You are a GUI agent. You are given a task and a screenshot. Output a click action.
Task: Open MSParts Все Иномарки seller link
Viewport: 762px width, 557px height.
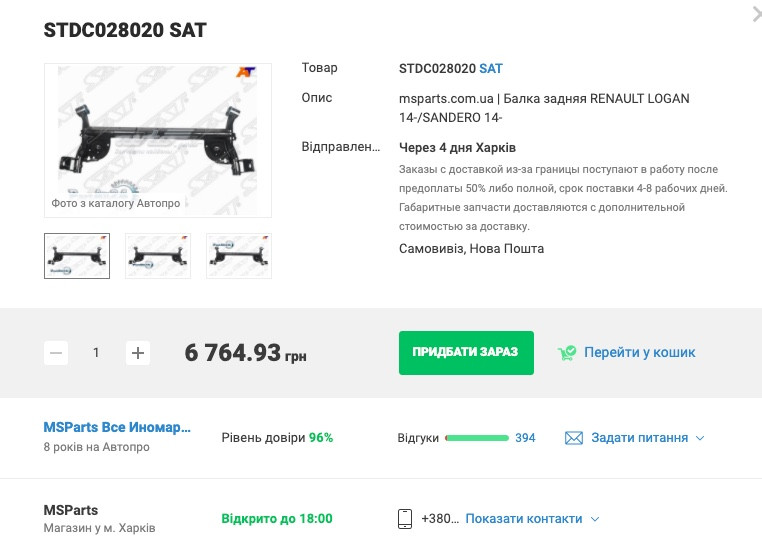coord(117,427)
